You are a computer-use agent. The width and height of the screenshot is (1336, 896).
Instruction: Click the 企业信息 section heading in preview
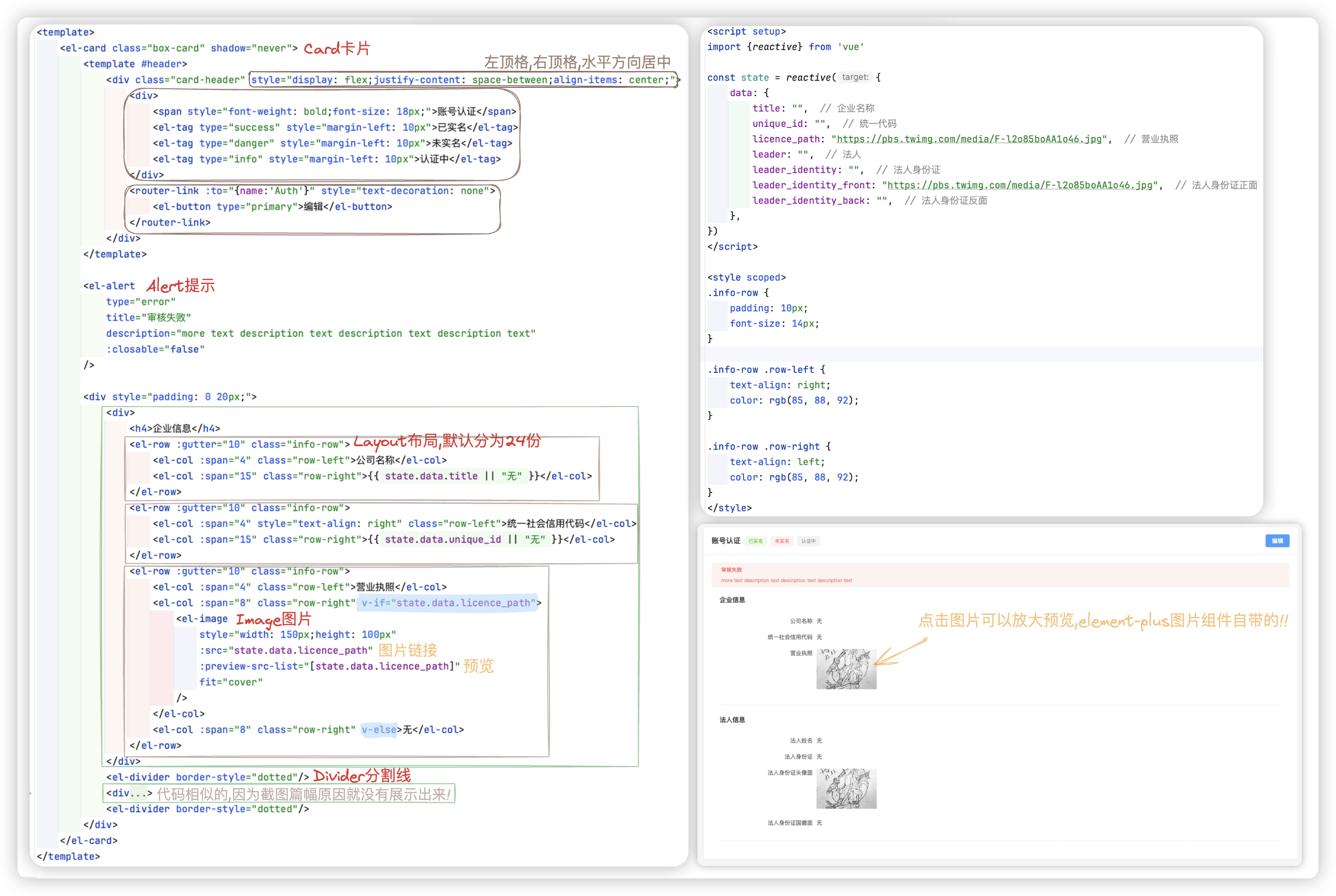tap(732, 599)
